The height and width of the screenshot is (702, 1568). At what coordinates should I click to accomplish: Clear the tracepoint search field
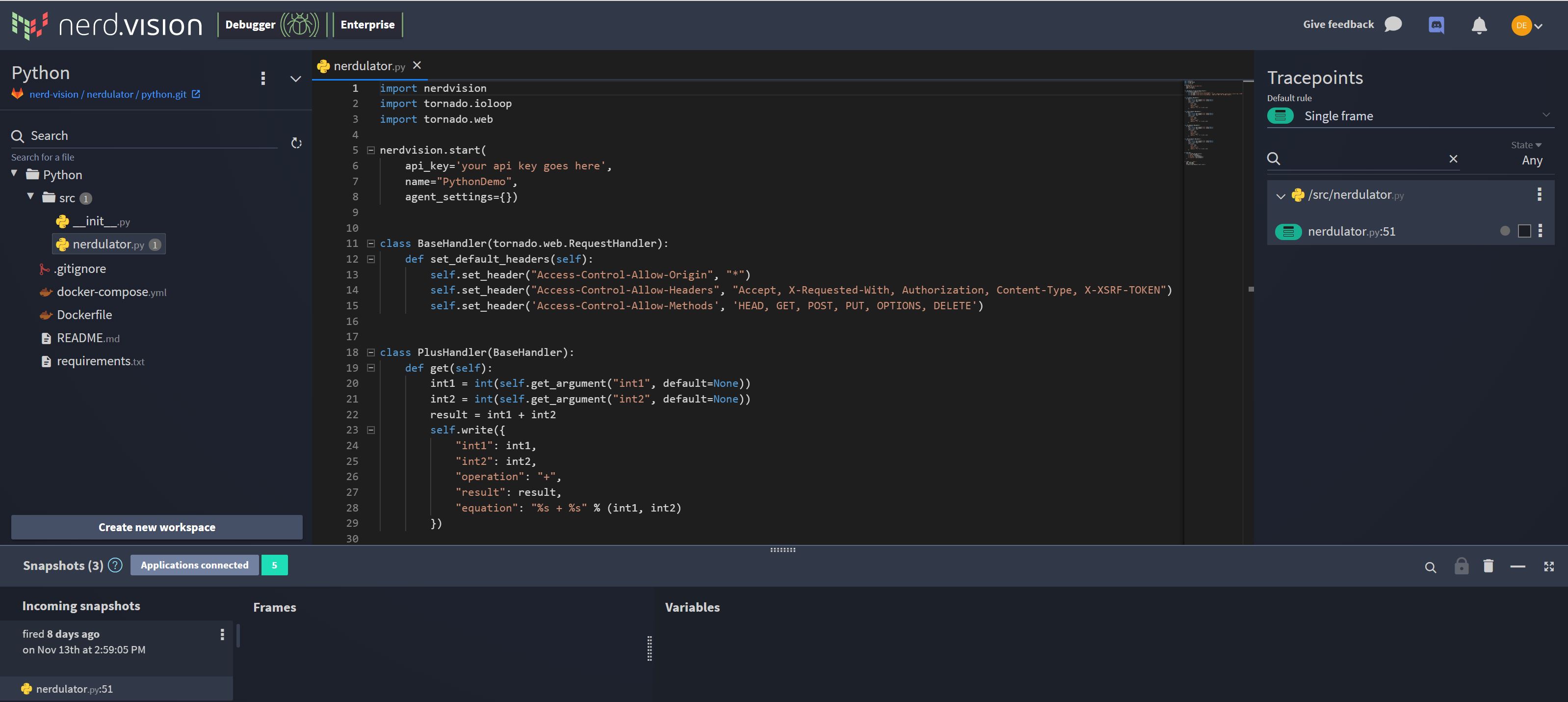[x=1453, y=159]
